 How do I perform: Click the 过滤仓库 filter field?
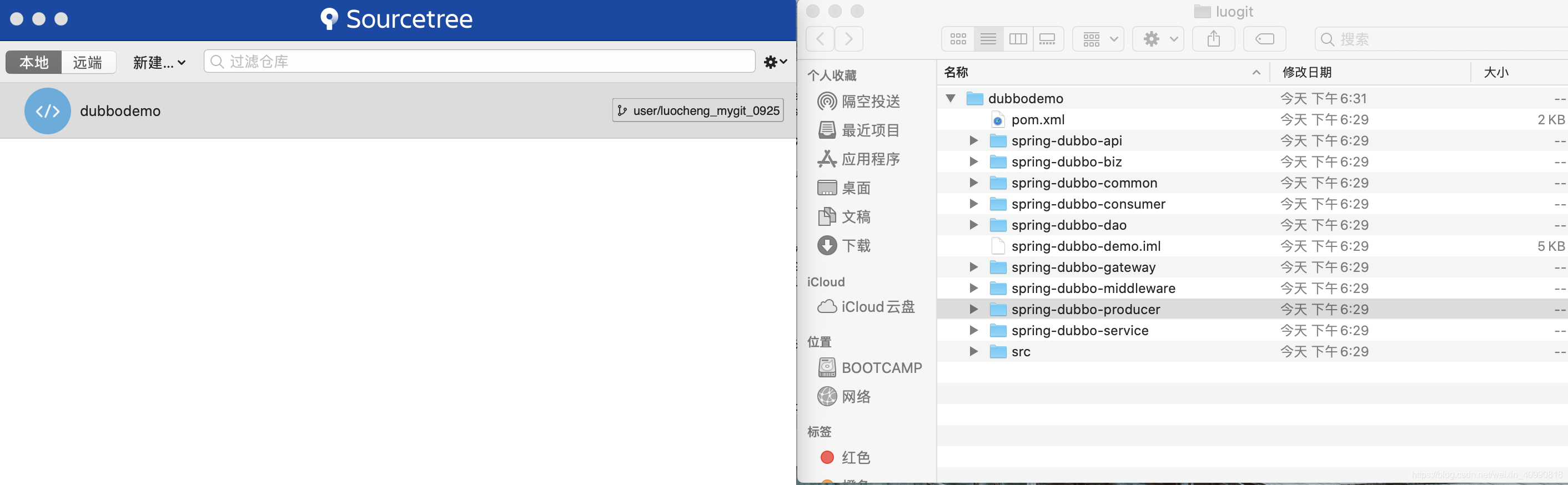(480, 62)
